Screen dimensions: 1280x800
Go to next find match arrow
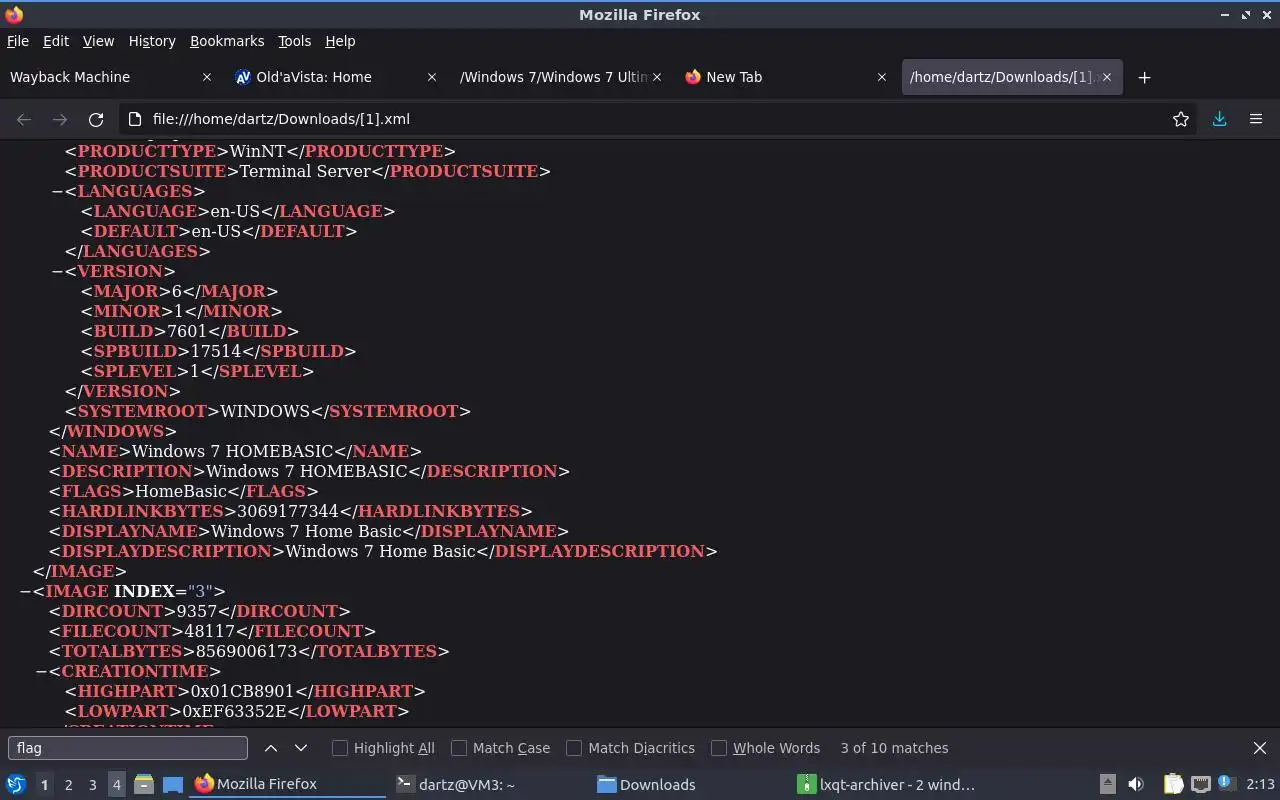(301, 748)
